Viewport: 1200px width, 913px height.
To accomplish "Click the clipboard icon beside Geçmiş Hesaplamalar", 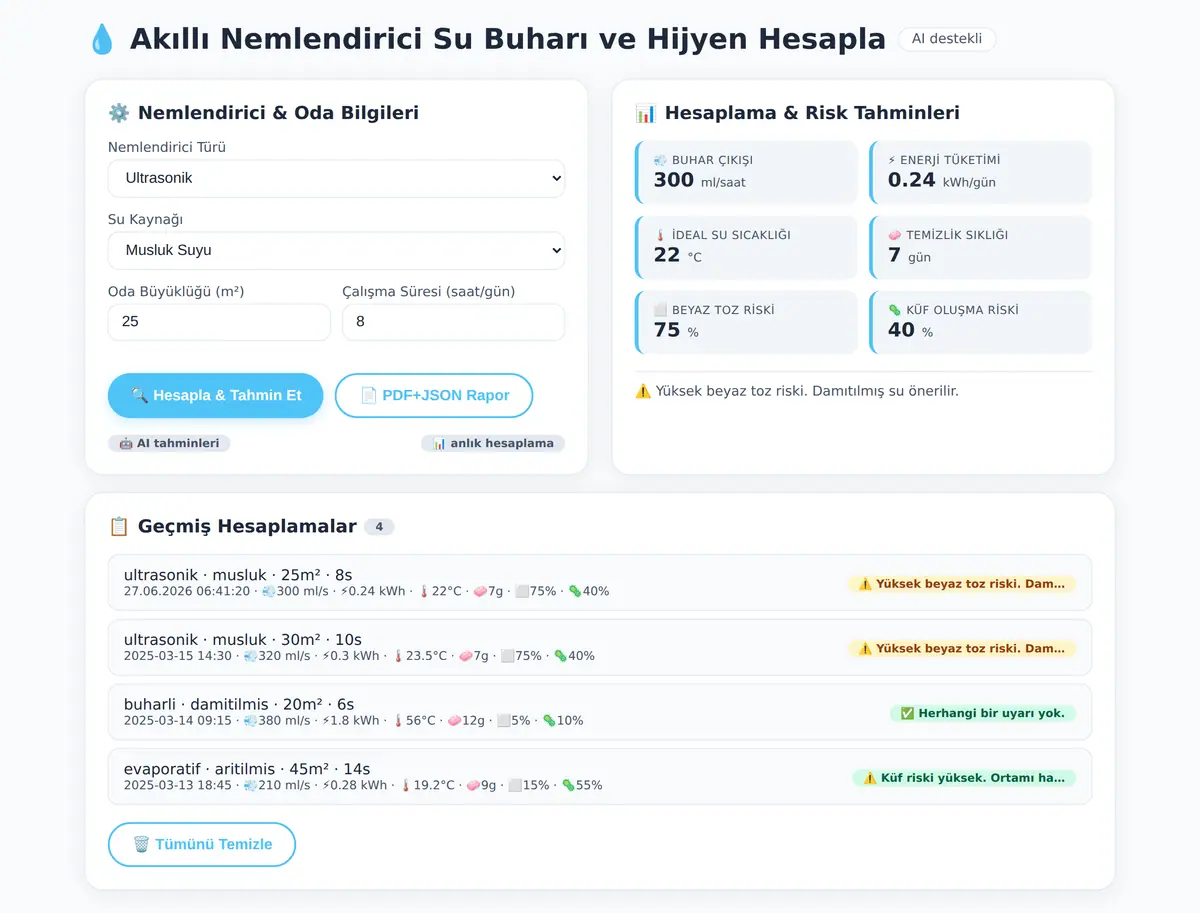I will (119, 526).
